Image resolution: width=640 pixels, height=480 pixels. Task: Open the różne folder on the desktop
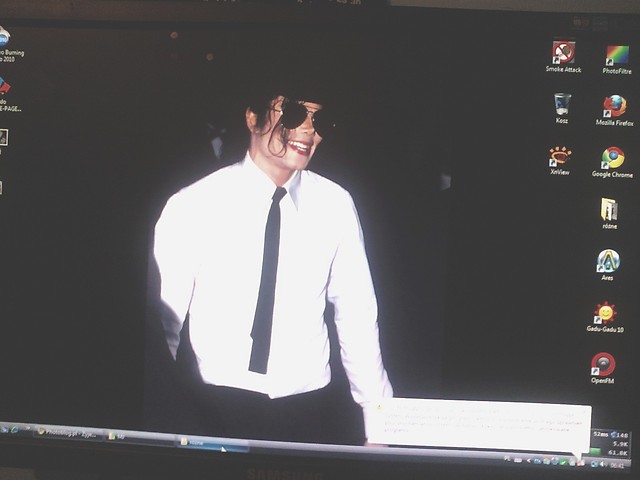coord(609,213)
